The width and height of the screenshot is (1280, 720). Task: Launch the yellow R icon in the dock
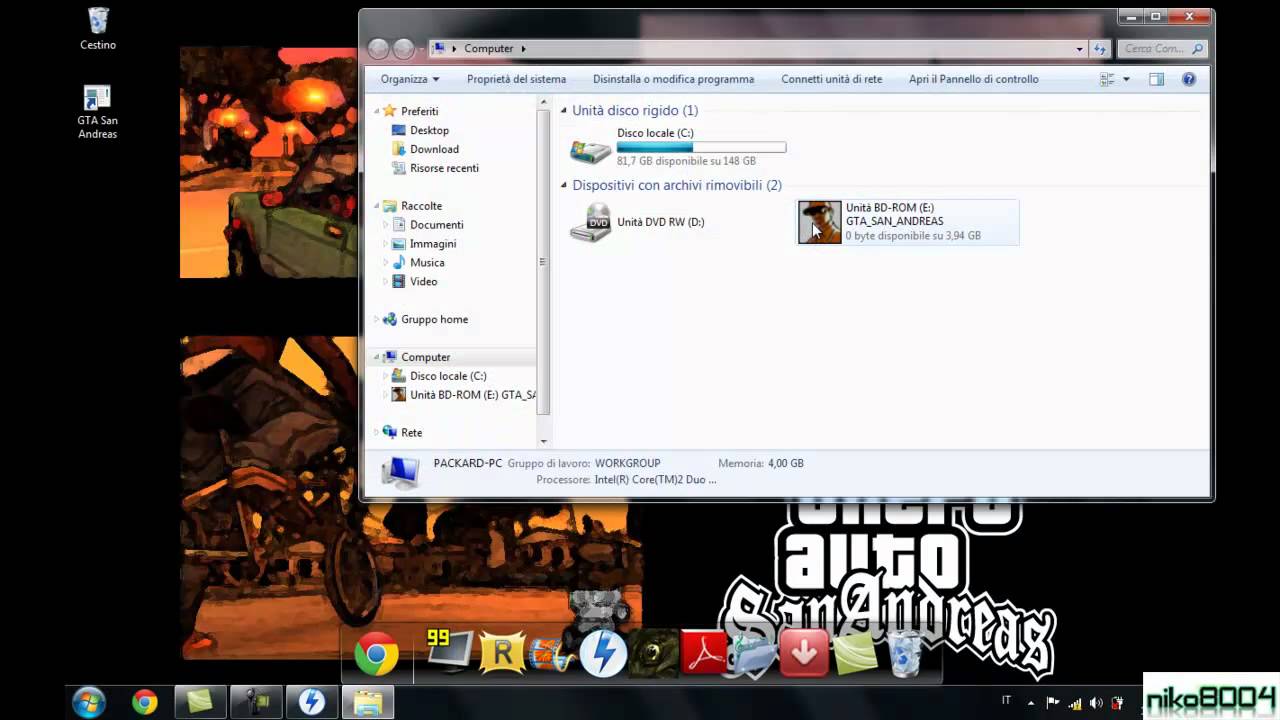click(x=502, y=653)
